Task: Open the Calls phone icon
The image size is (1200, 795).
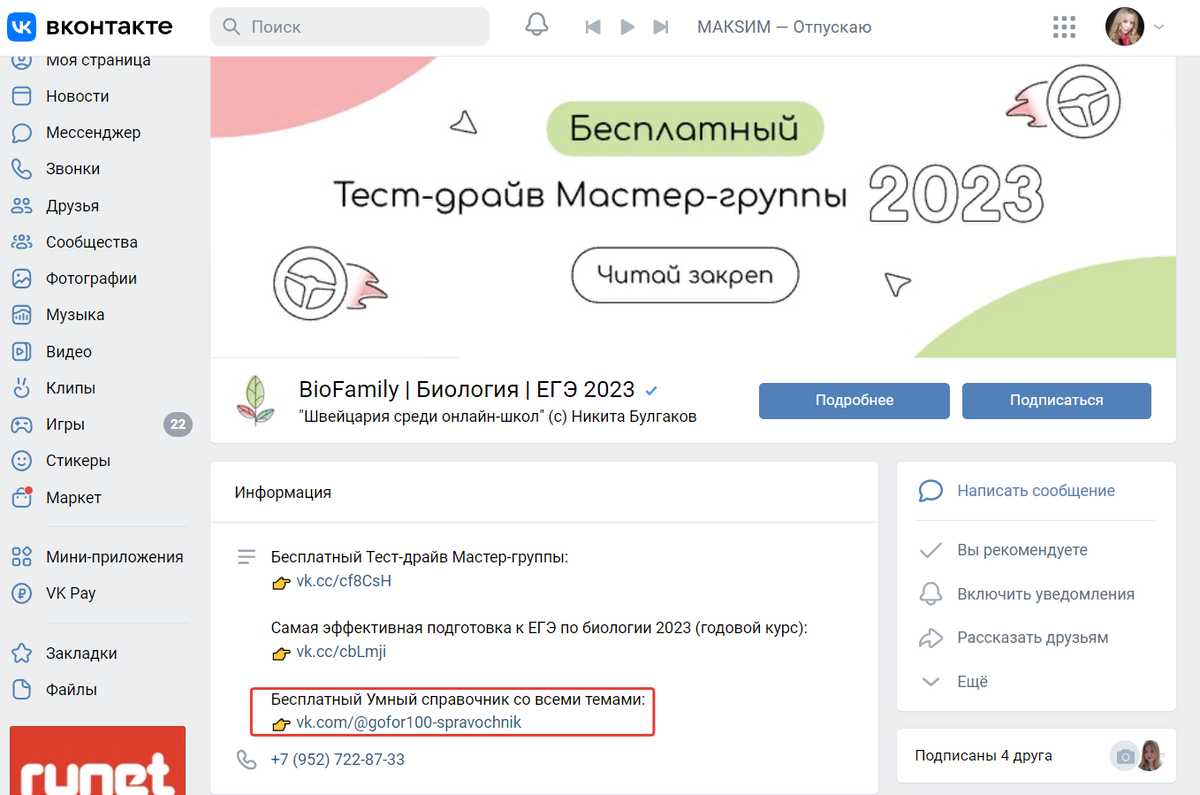Action: click(21, 169)
